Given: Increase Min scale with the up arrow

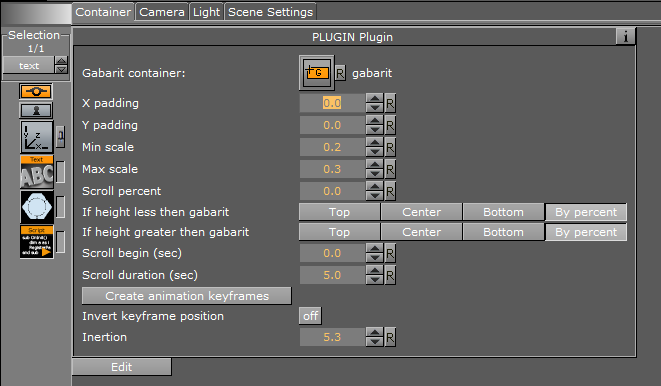Looking at the screenshot, I should coord(374,142).
